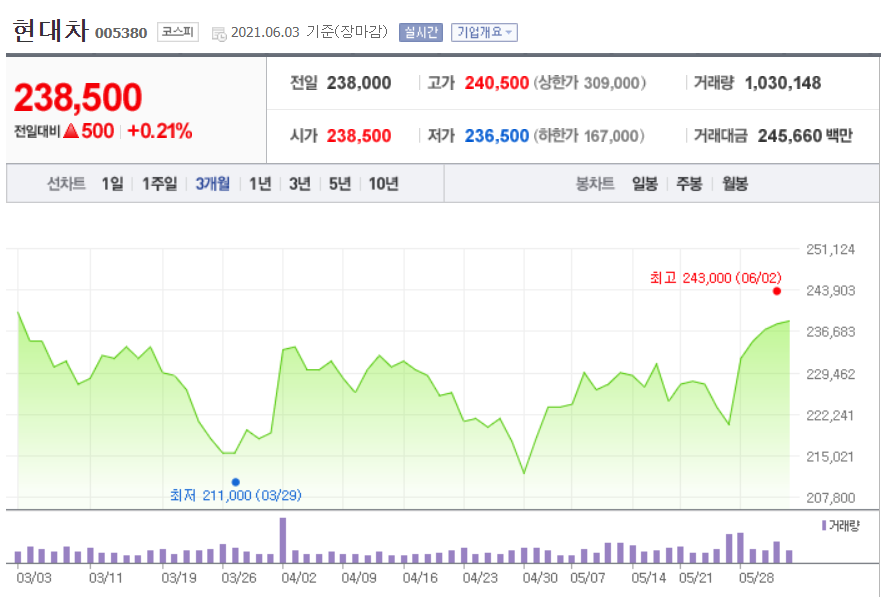Click the 상한가 309,000 text
Image resolution: width=881 pixels, height=597 pixels.
click(x=589, y=83)
